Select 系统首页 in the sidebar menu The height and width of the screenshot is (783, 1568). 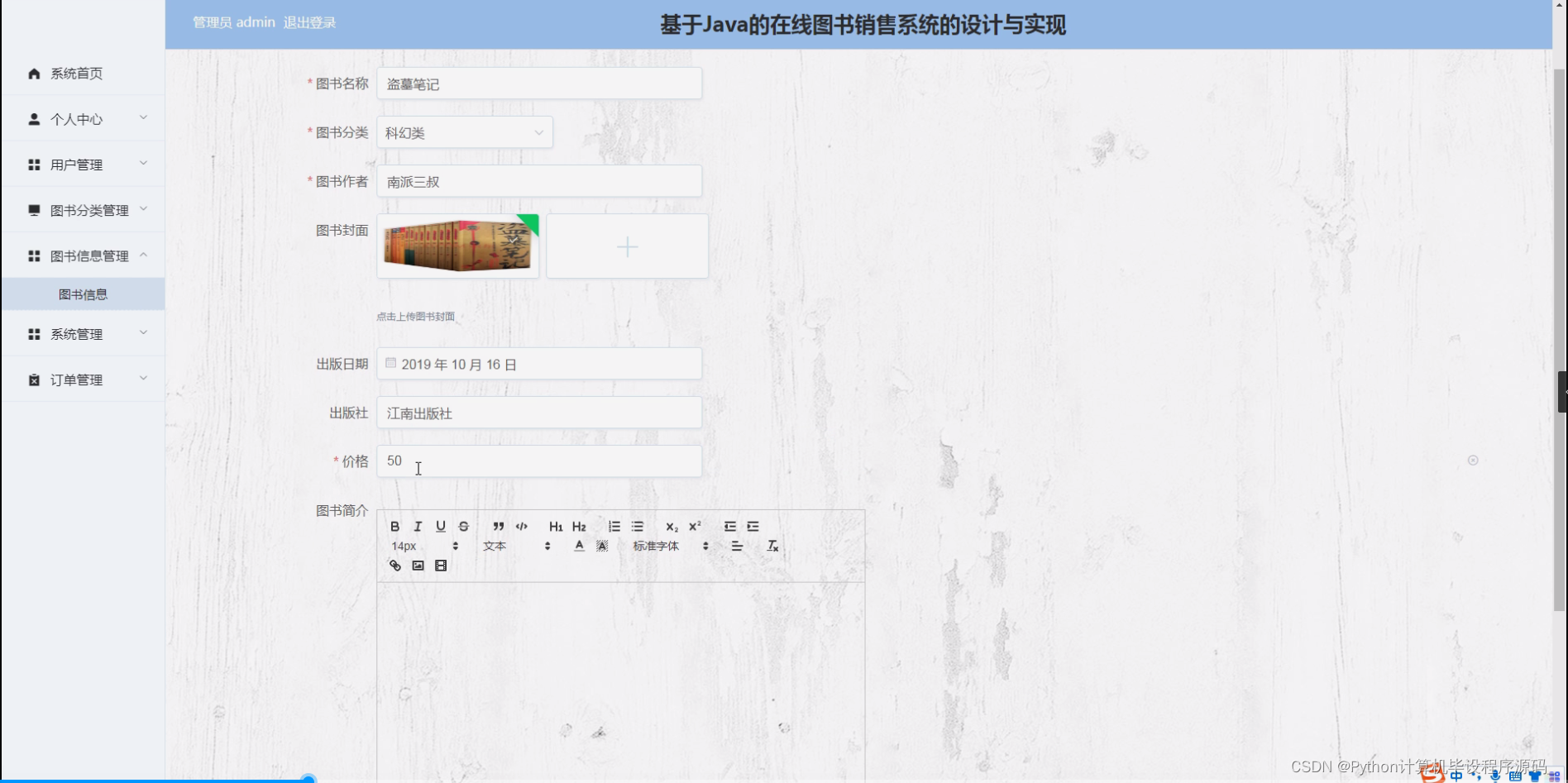tap(75, 73)
